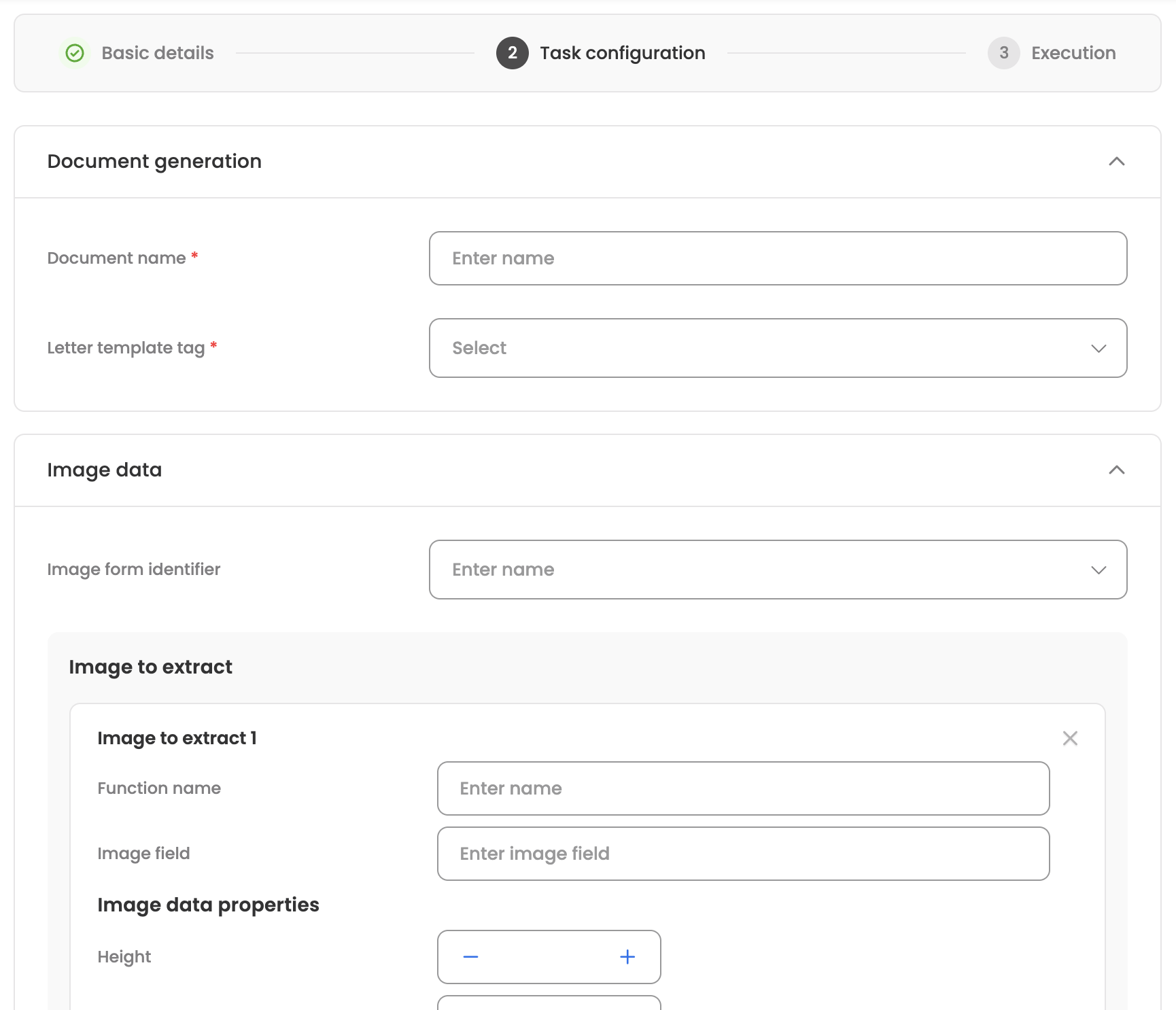Select the Task configuration step
Screen dimensions: 1176x1010
(x=622, y=53)
